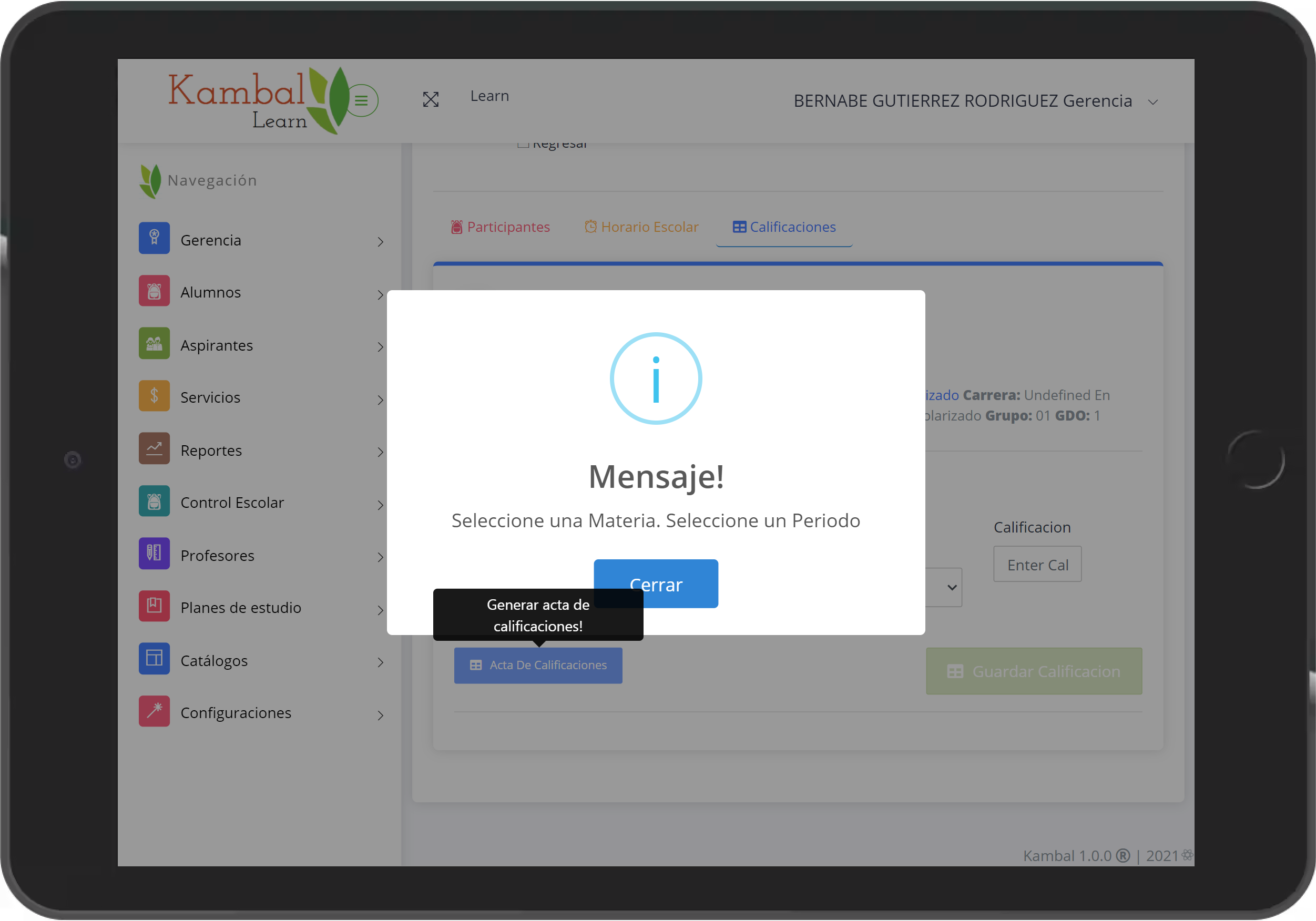Click the Alumnos menu icon
The height and width of the screenshot is (921, 1316).
(x=155, y=292)
